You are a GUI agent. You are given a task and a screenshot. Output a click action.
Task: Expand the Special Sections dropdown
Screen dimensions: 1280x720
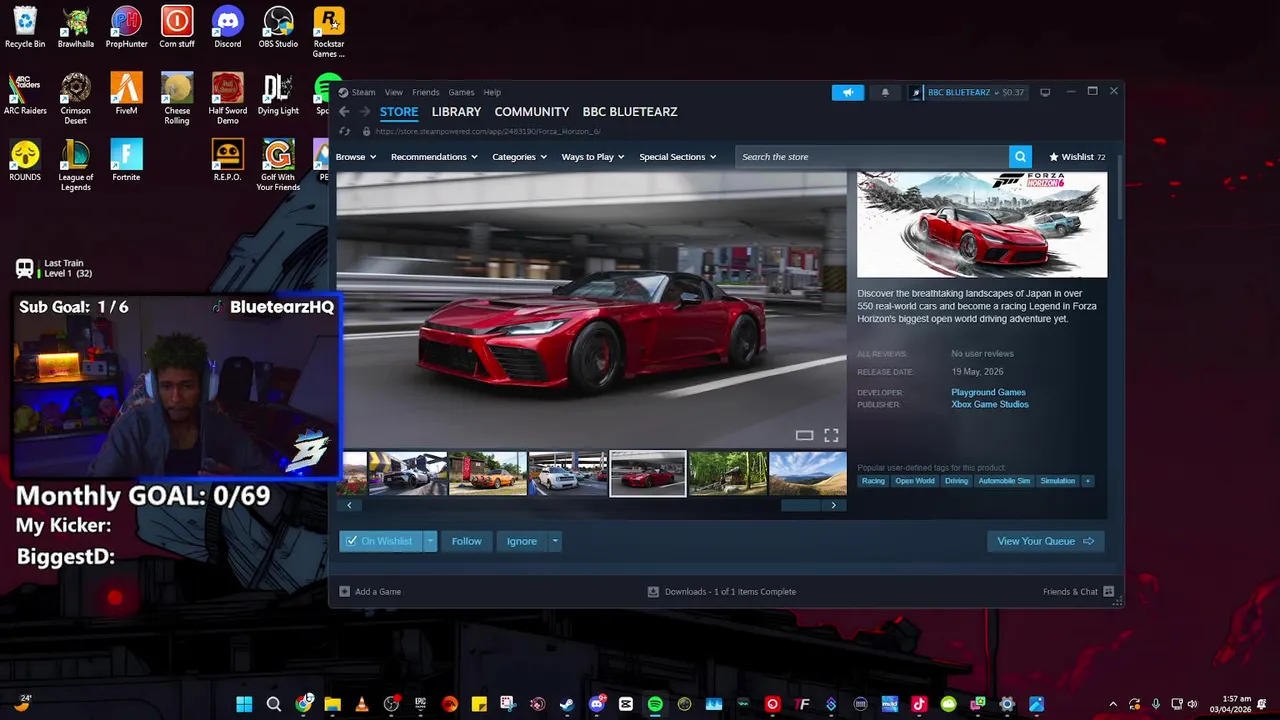coord(677,157)
